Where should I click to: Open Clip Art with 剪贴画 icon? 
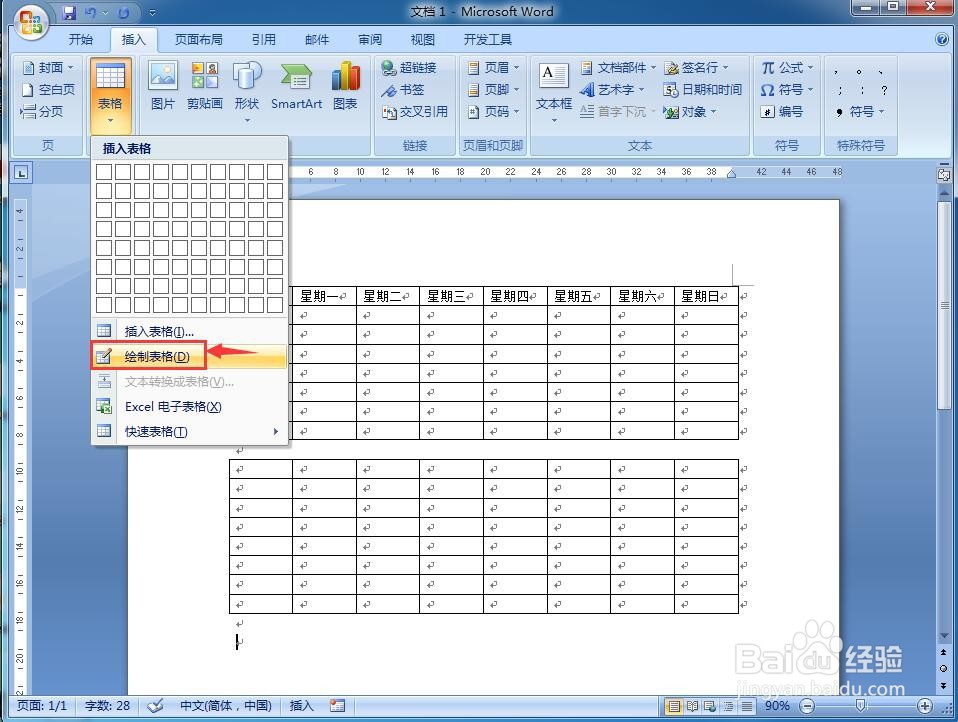[204, 85]
